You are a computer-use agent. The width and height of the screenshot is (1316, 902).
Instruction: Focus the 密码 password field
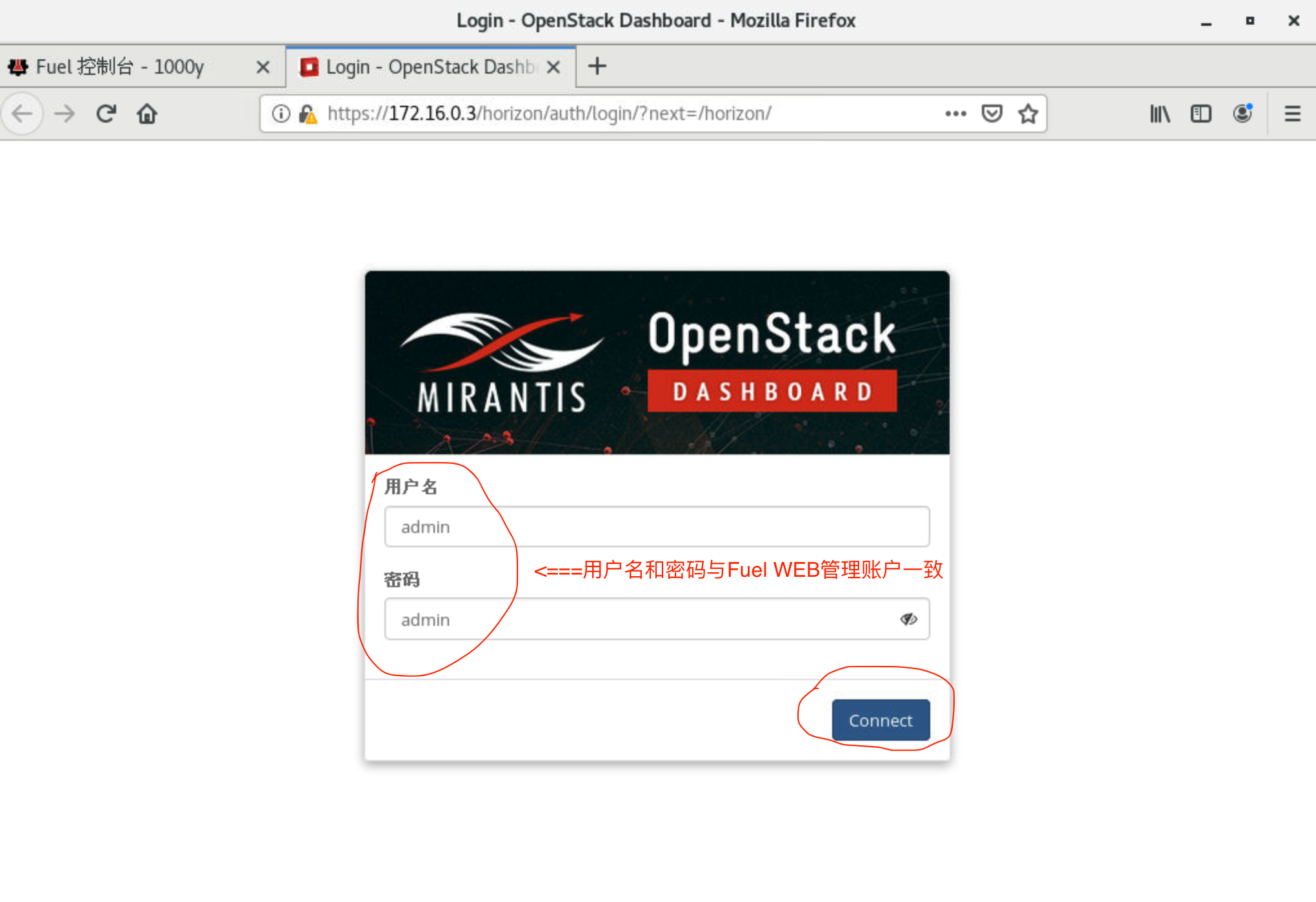pyautogui.click(x=657, y=619)
